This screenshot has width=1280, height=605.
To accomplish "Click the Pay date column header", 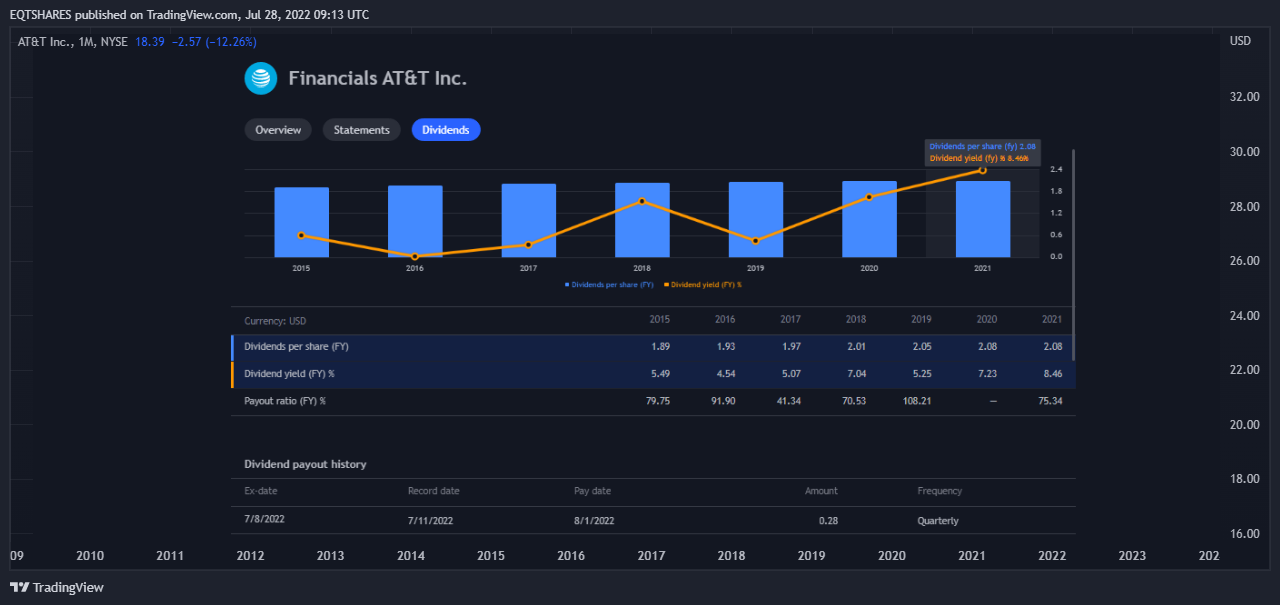I will click(592, 491).
